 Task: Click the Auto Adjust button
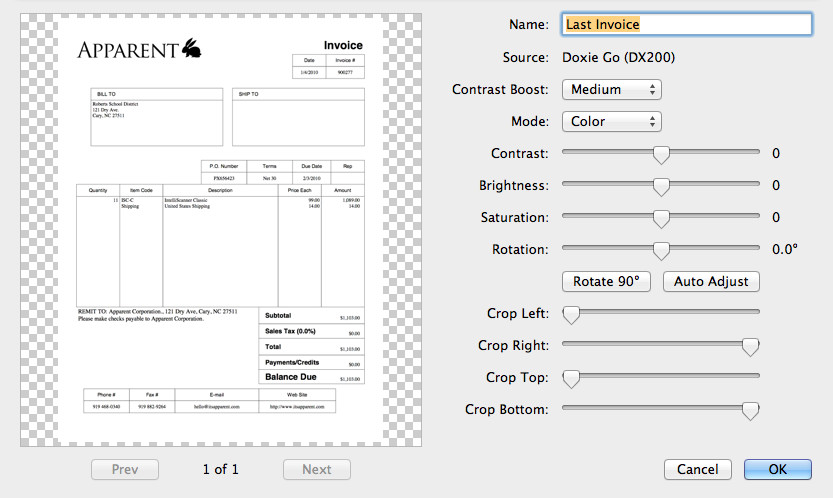[711, 281]
